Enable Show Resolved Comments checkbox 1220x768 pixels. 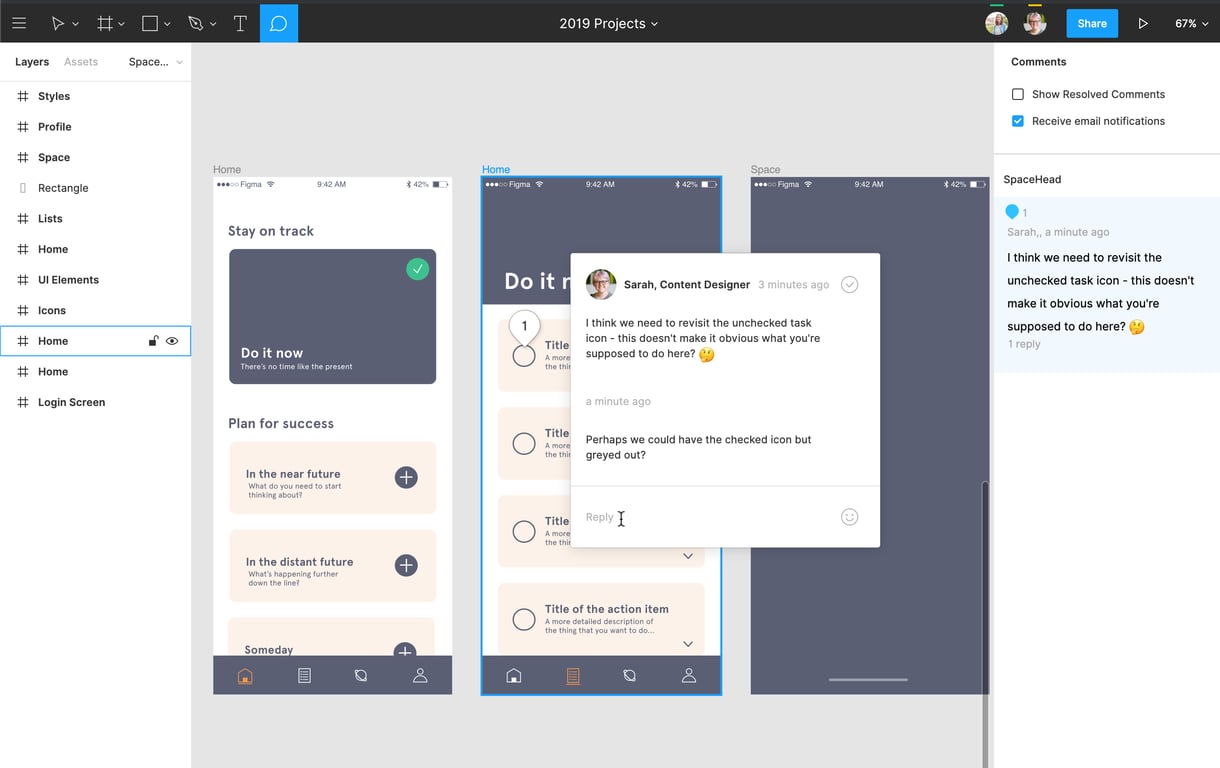pyautogui.click(x=1018, y=94)
